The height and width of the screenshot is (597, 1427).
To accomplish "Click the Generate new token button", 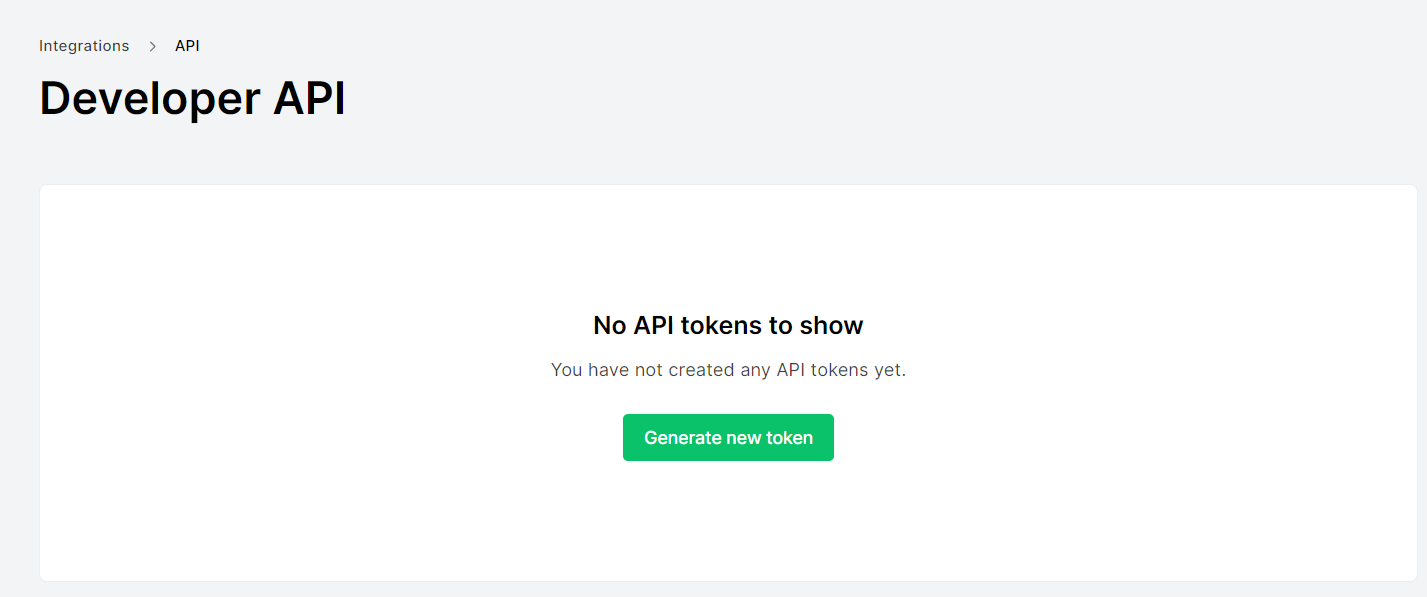I will click(x=728, y=438).
